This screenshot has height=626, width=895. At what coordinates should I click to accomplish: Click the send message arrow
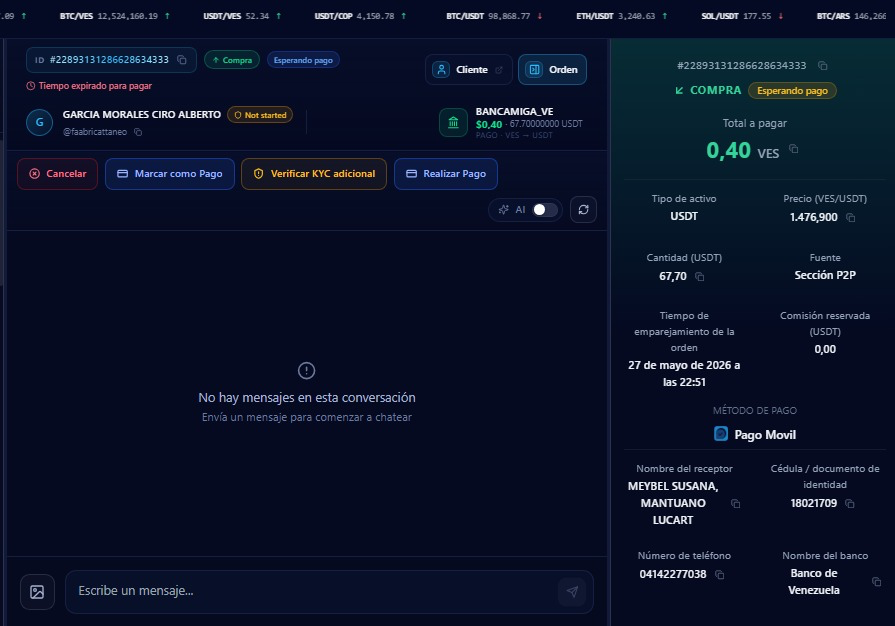pos(572,592)
